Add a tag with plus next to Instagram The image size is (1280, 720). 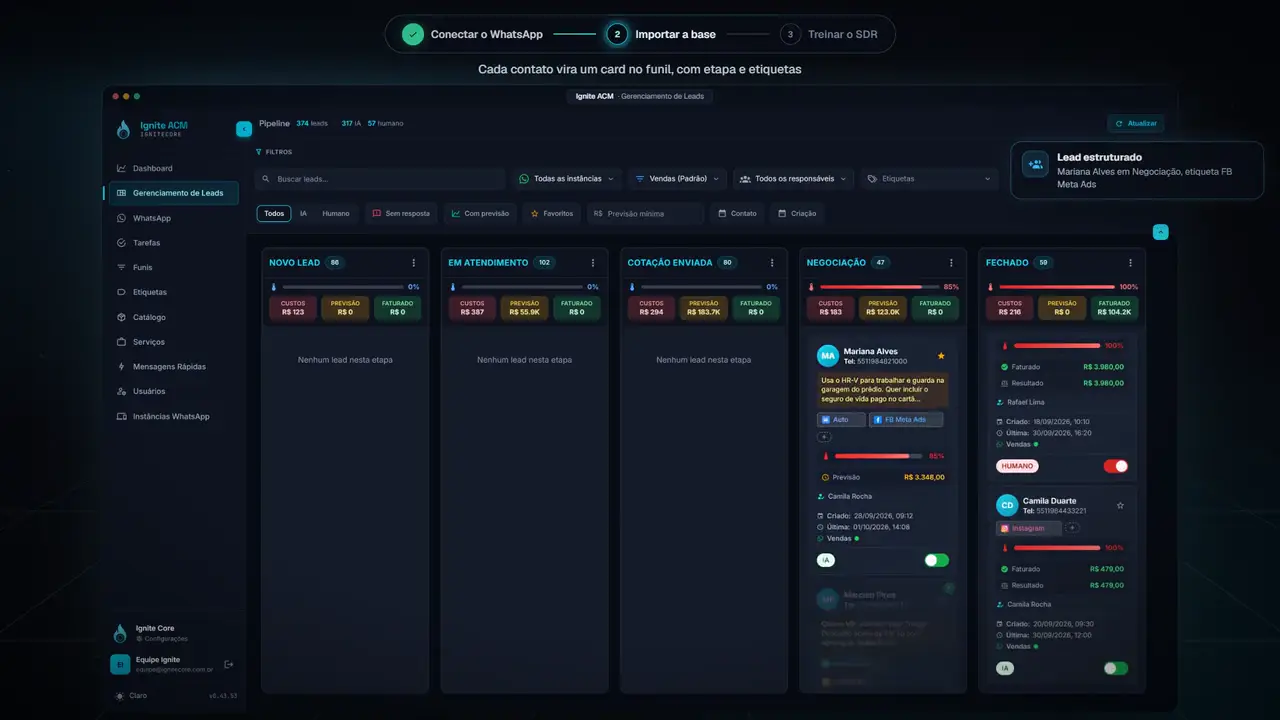coord(1072,527)
